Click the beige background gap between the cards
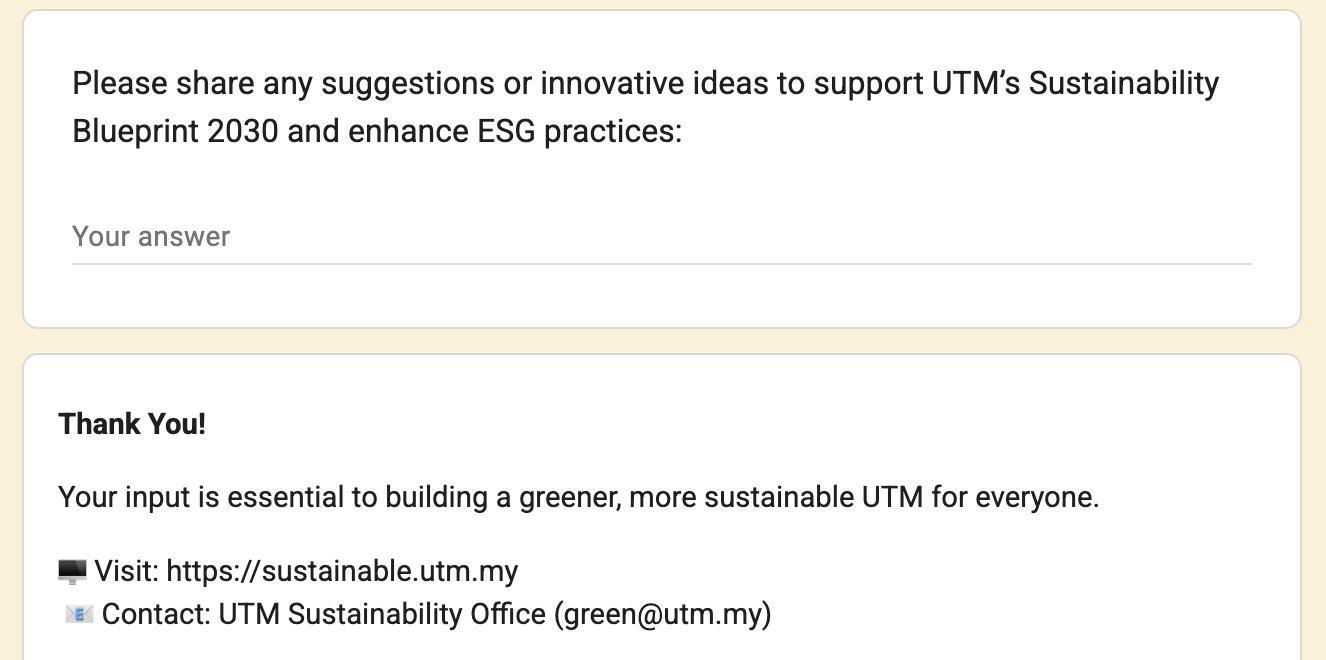This screenshot has width=1326, height=660. (660, 341)
